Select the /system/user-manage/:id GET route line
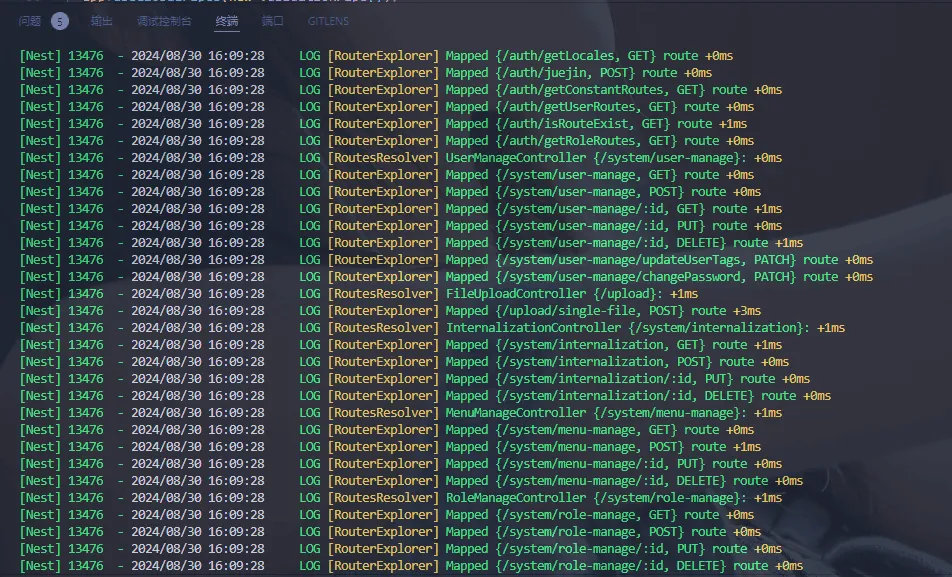 click(401, 209)
